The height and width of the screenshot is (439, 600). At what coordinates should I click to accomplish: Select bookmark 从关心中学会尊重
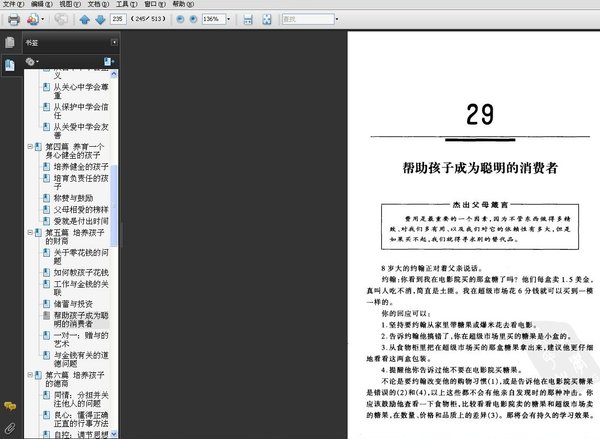(x=81, y=91)
